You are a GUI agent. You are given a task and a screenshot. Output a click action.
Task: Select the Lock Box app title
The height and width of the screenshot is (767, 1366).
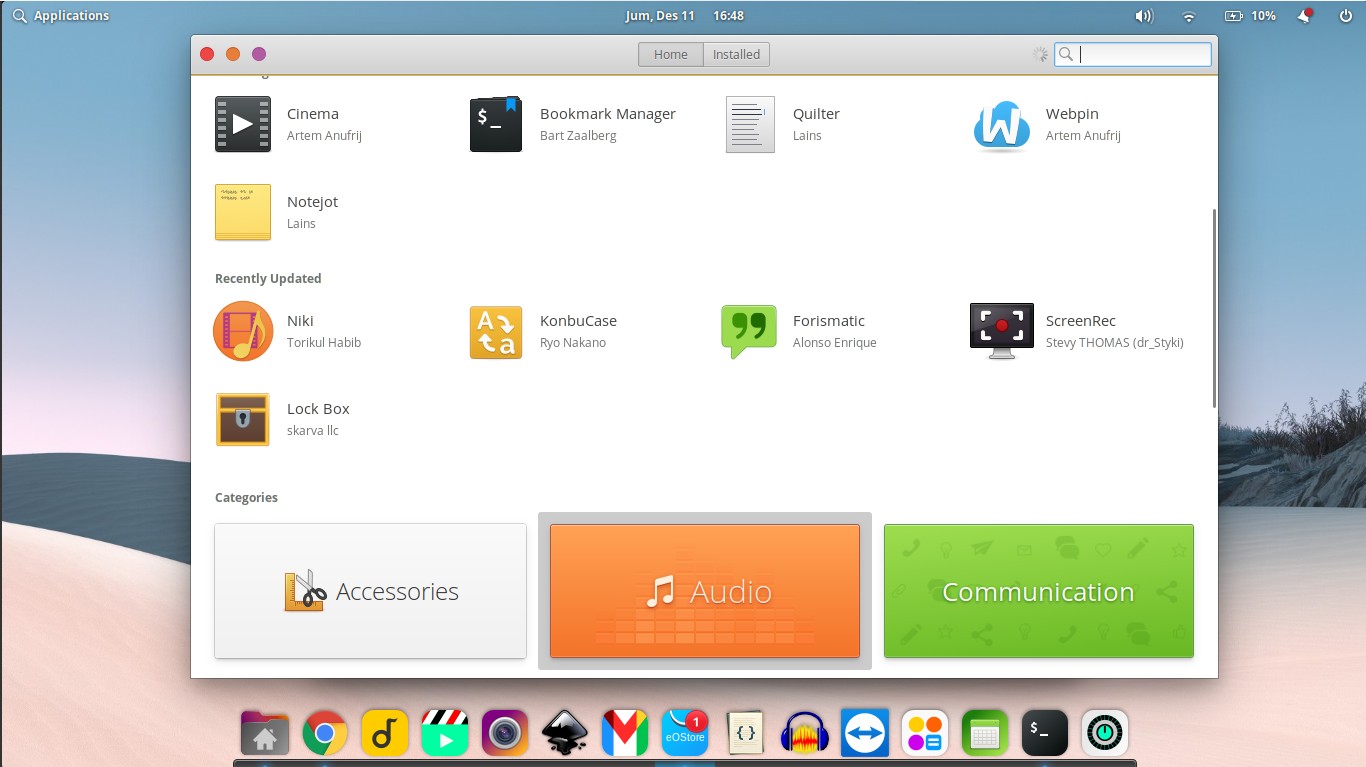coord(318,409)
